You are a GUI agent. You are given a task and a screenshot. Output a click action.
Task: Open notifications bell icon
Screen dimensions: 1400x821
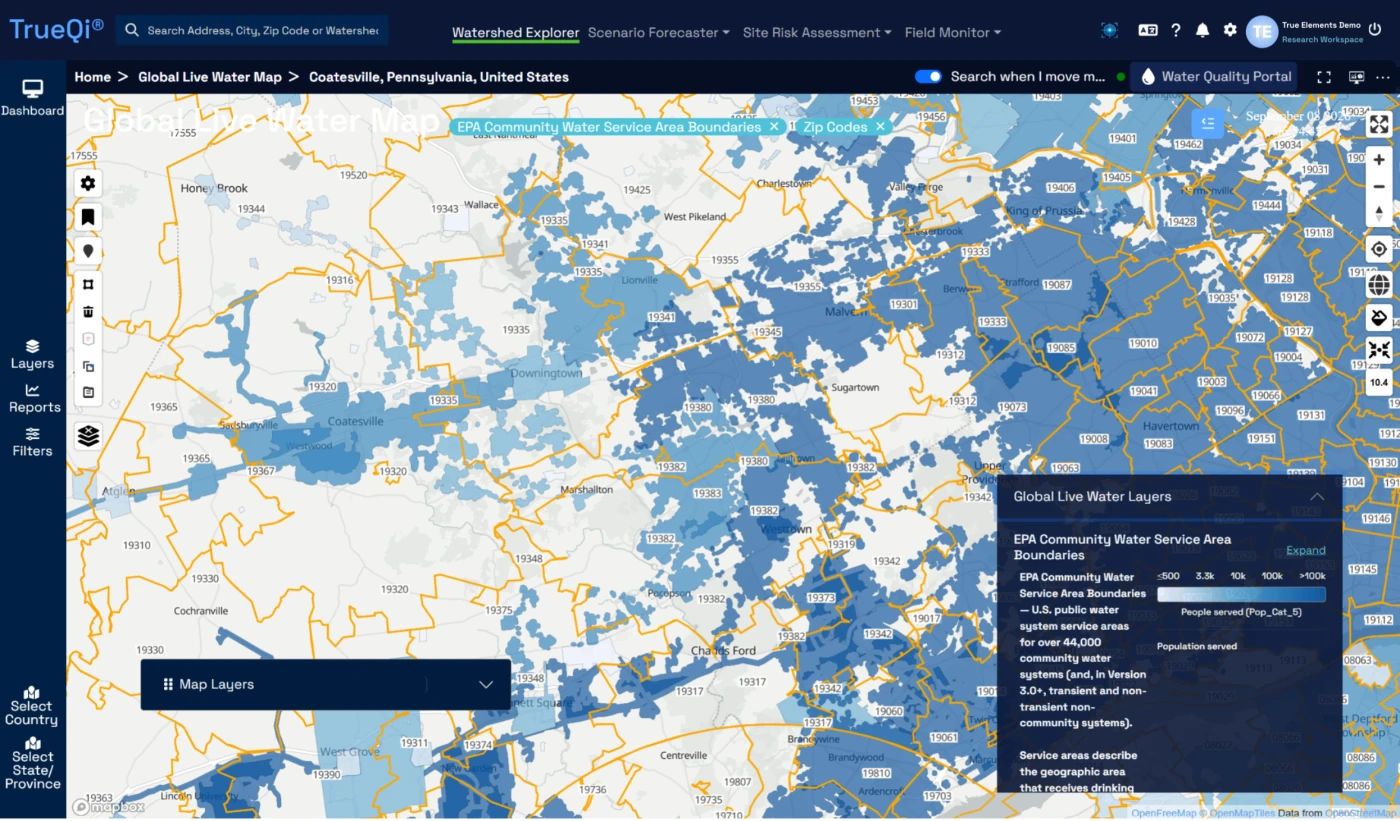[x=1203, y=30]
